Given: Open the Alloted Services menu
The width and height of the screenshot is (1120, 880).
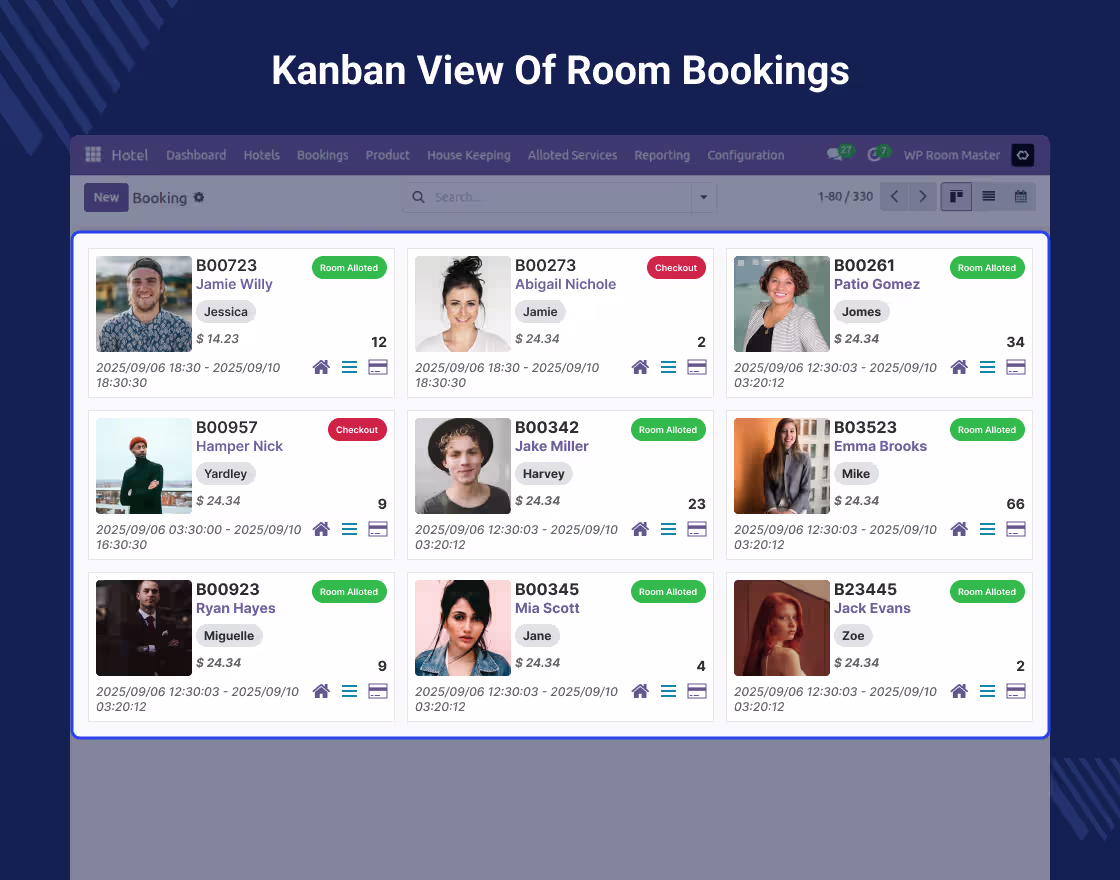Looking at the screenshot, I should (572, 155).
